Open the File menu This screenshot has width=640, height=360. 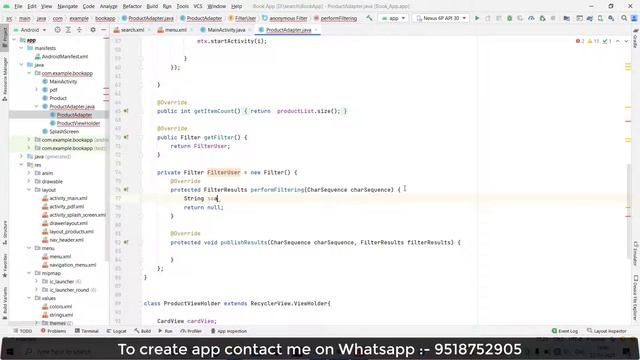pyautogui.click(x=18, y=6)
